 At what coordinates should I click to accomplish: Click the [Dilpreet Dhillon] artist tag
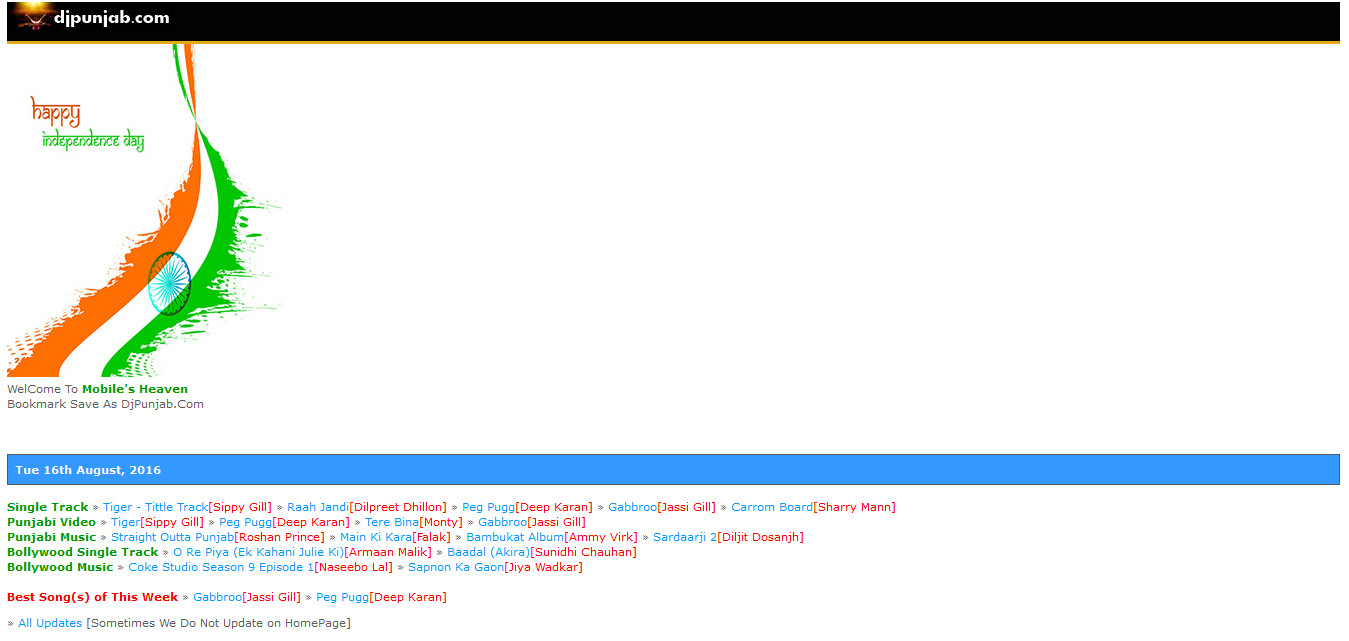coord(398,507)
